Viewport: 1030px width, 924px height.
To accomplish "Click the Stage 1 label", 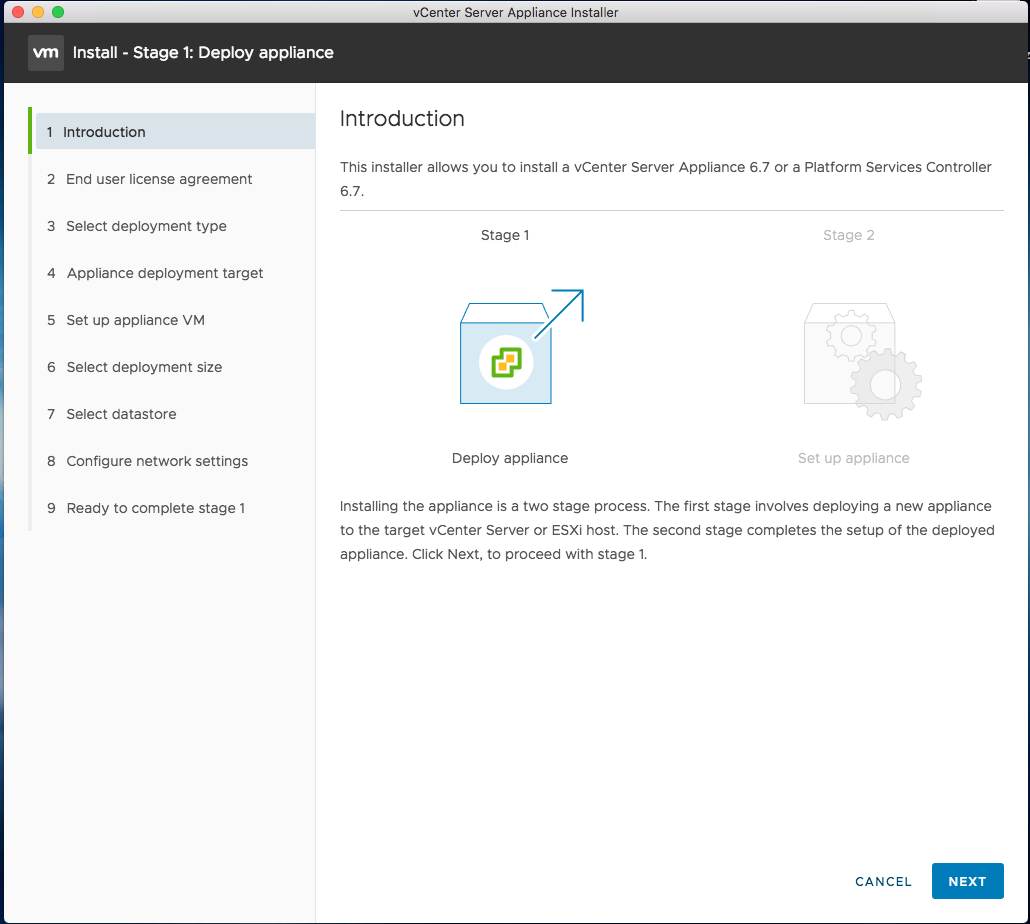I will pos(505,235).
